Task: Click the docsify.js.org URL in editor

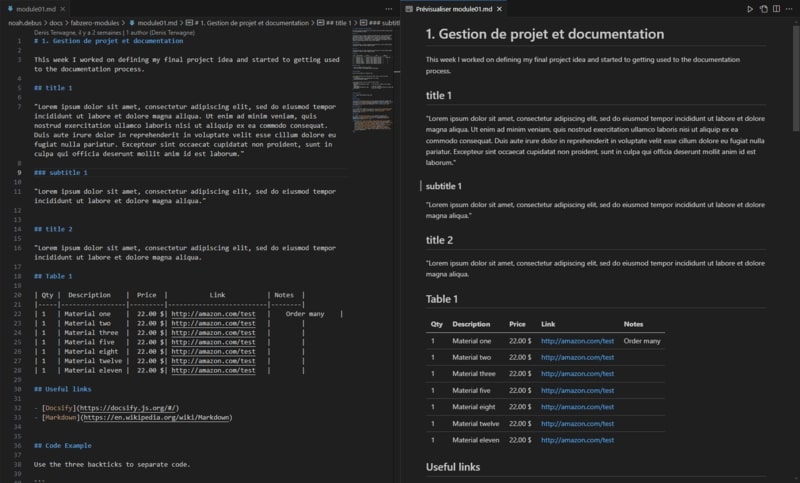Action: click(x=128, y=408)
